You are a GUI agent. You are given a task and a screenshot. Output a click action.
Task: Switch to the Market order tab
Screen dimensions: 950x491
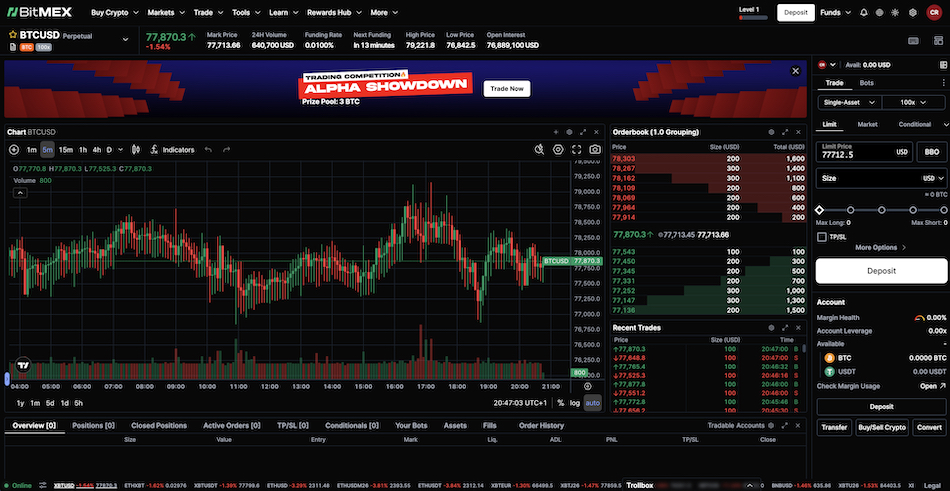pyautogui.click(x=868, y=124)
